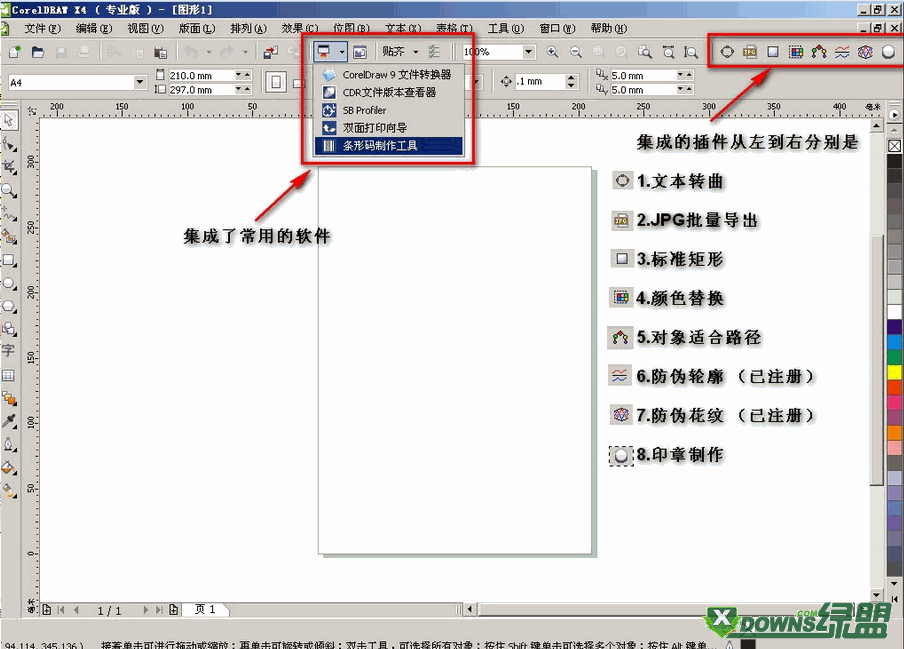This screenshot has height=649, width=904.
Task: Open the application launcher icon
Action: [324, 52]
